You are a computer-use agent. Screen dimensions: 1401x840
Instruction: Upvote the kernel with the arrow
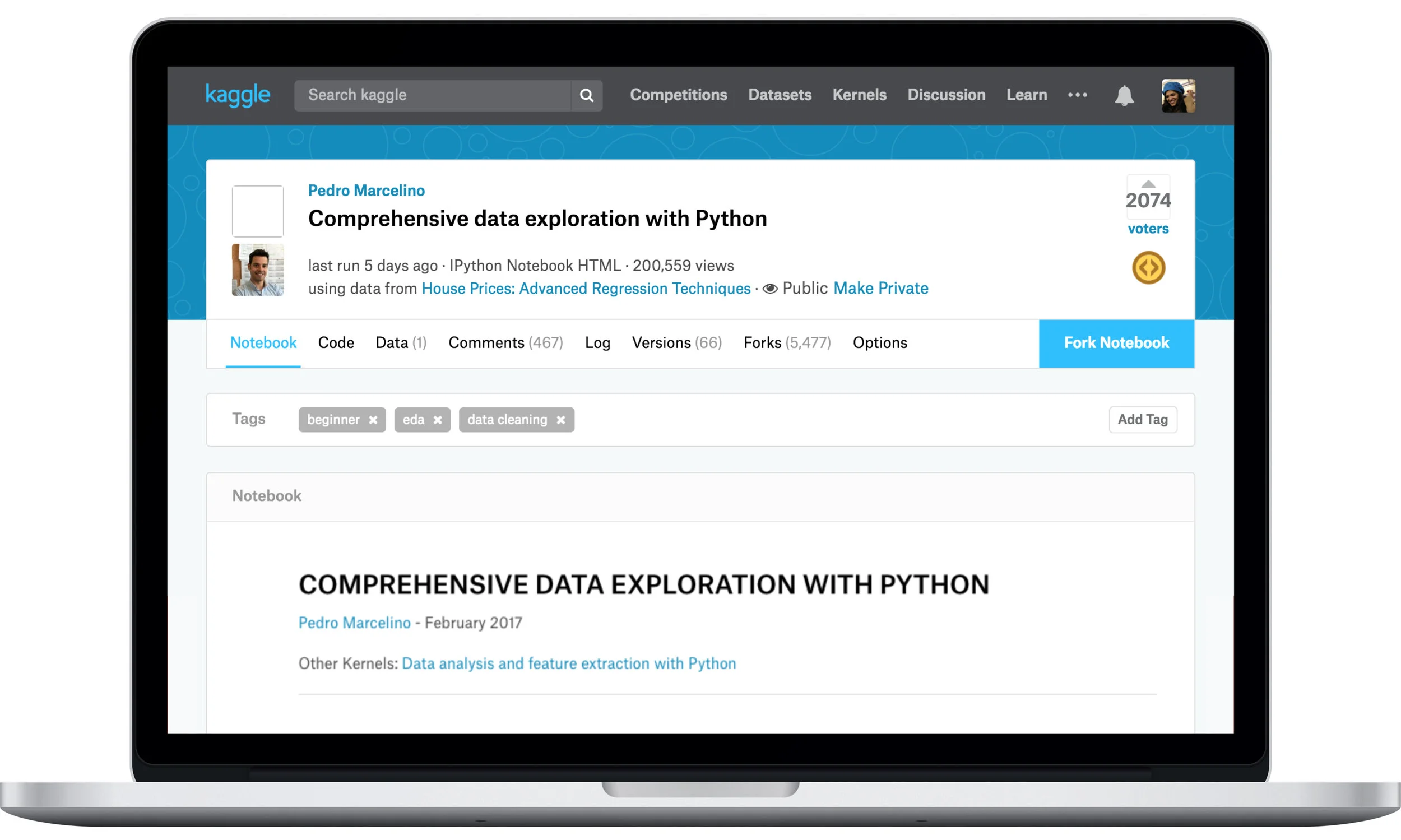tap(1148, 184)
